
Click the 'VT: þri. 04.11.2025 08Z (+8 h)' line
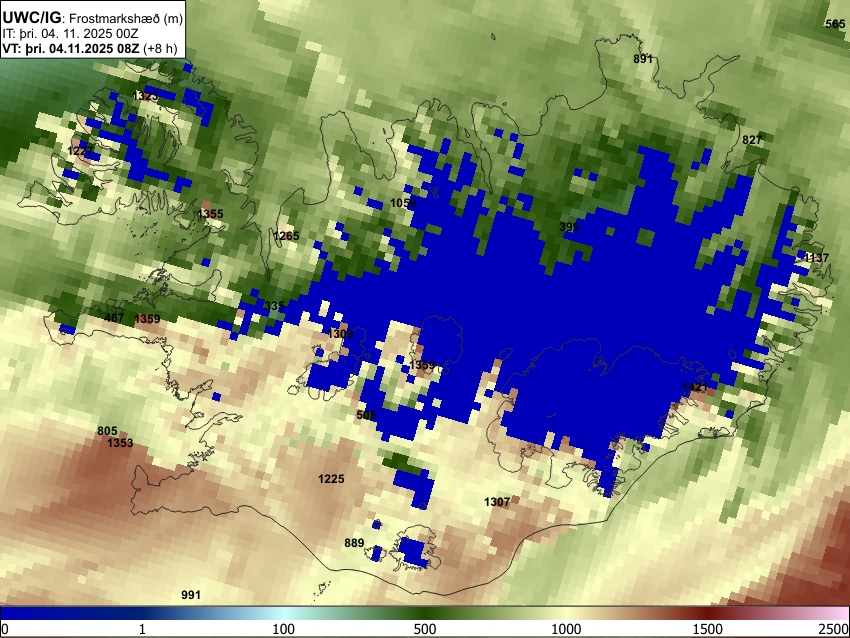point(90,48)
